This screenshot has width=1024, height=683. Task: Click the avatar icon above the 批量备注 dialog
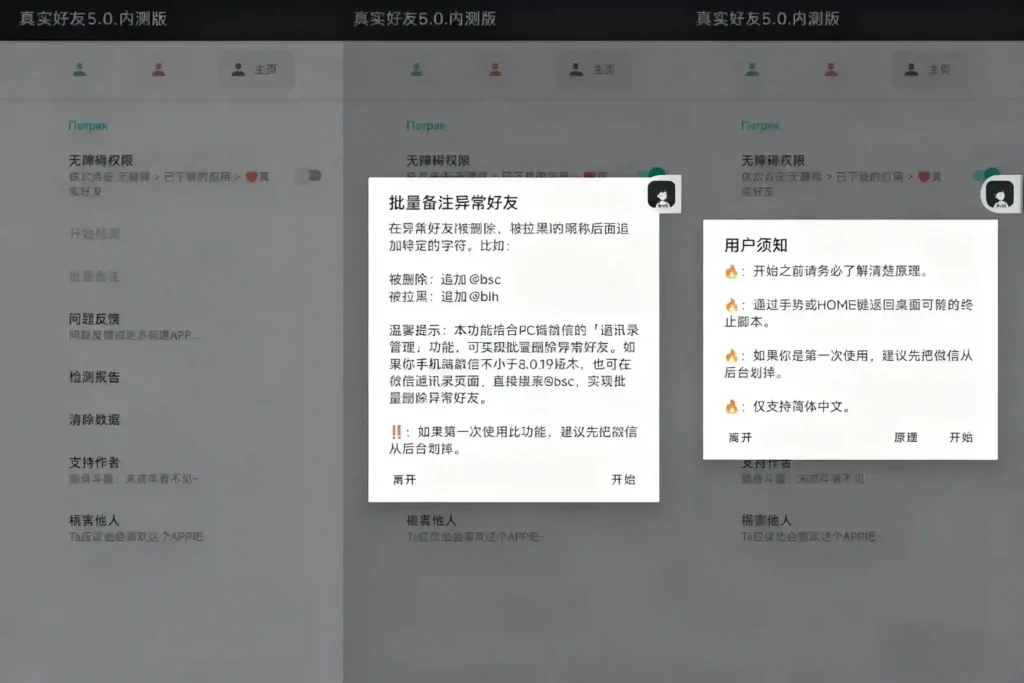click(x=662, y=196)
